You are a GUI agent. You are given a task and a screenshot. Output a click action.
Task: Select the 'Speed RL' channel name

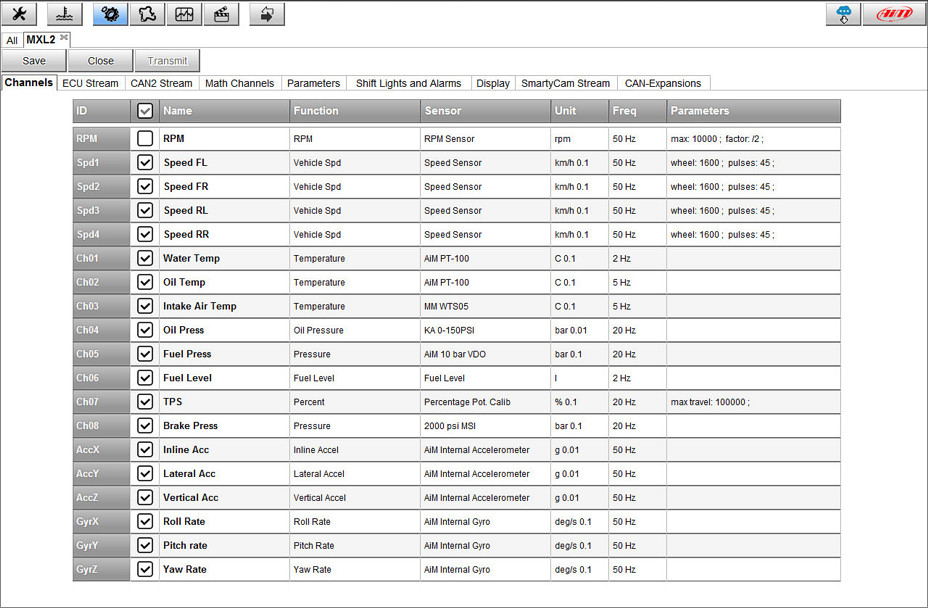(186, 210)
